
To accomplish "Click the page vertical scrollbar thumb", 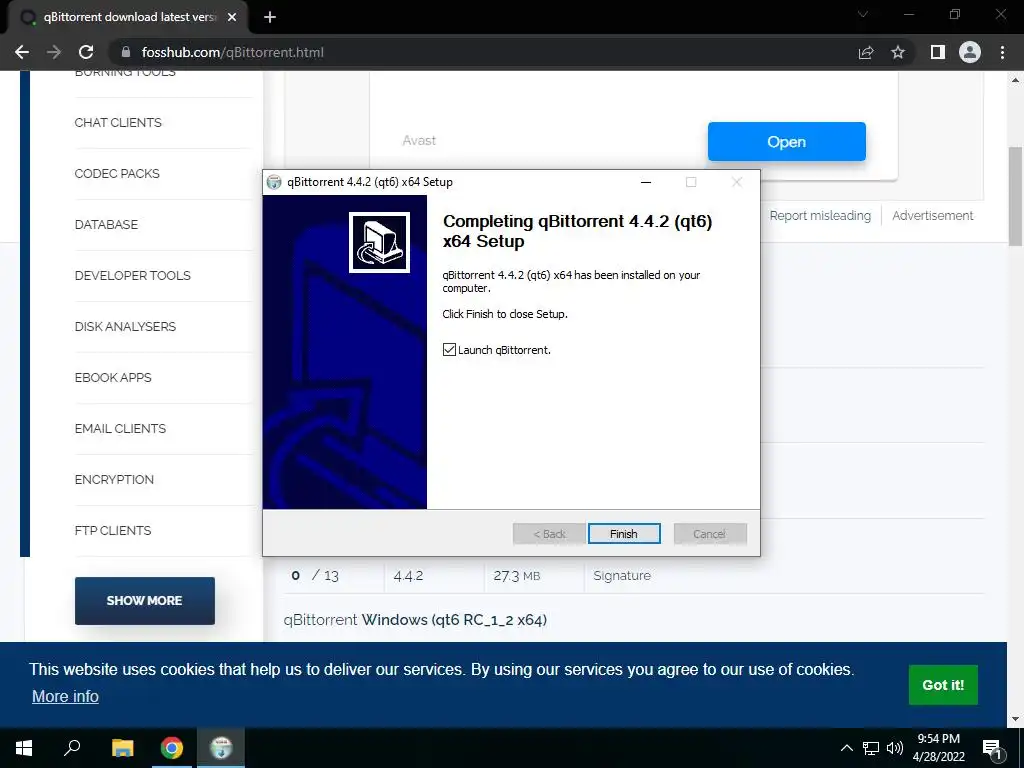I will click(x=1015, y=196).
